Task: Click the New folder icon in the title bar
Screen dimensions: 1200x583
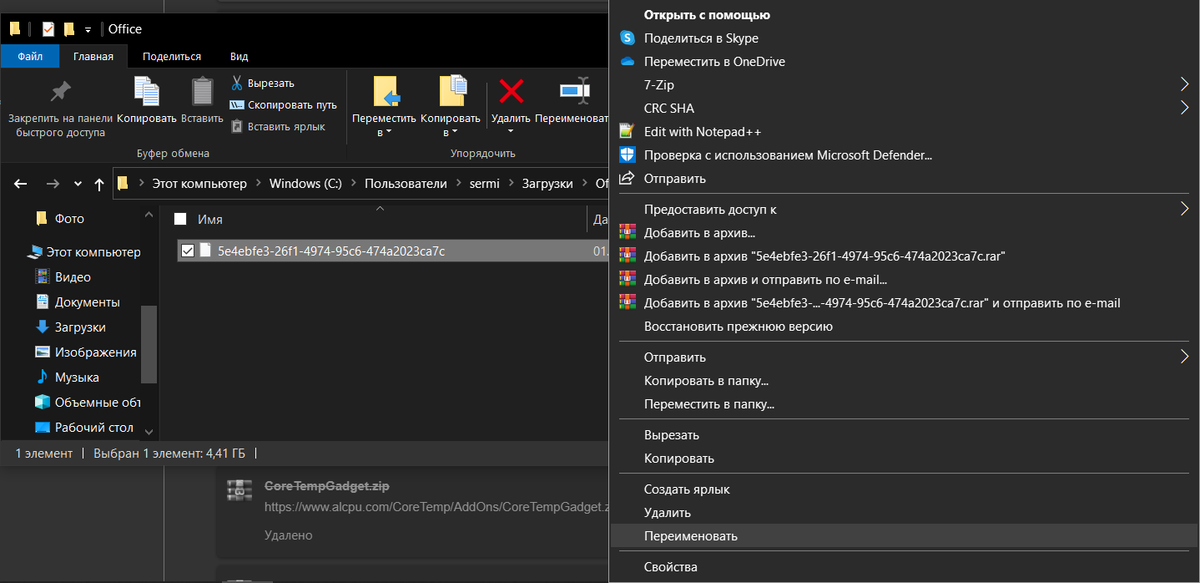Action: (x=70, y=29)
